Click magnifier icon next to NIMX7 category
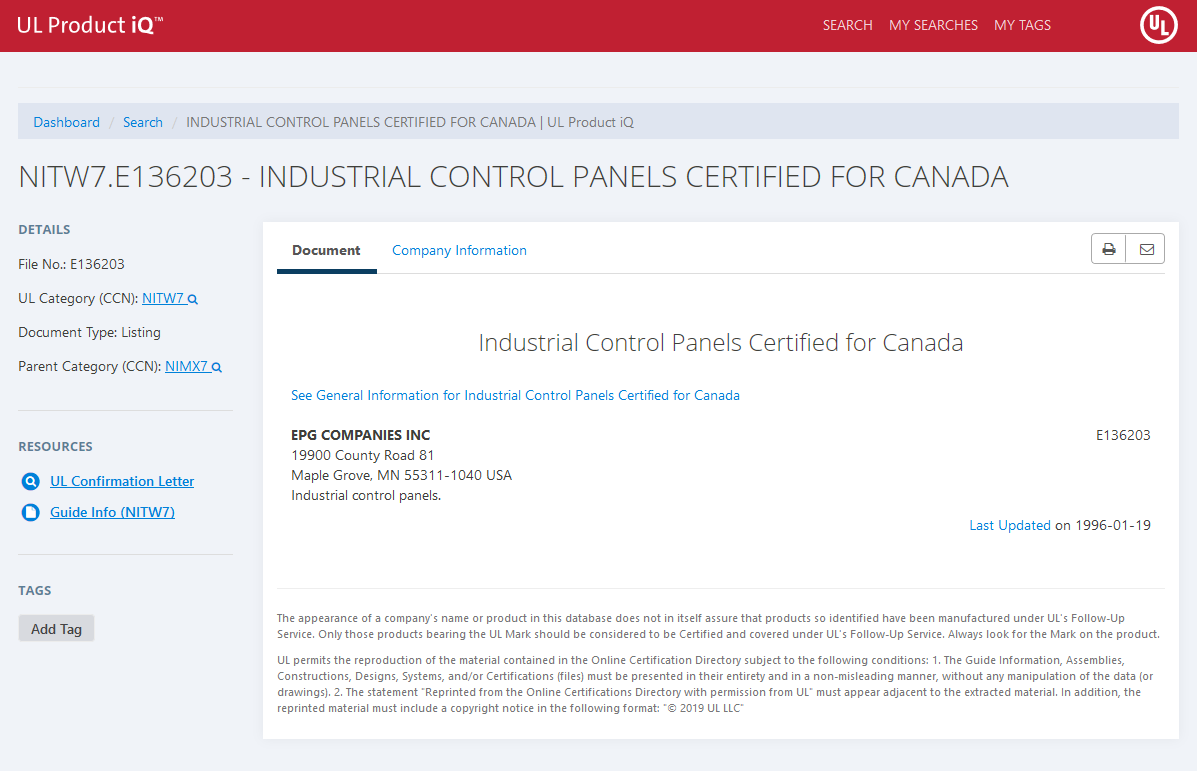The image size is (1197, 771). pyautogui.click(x=216, y=367)
